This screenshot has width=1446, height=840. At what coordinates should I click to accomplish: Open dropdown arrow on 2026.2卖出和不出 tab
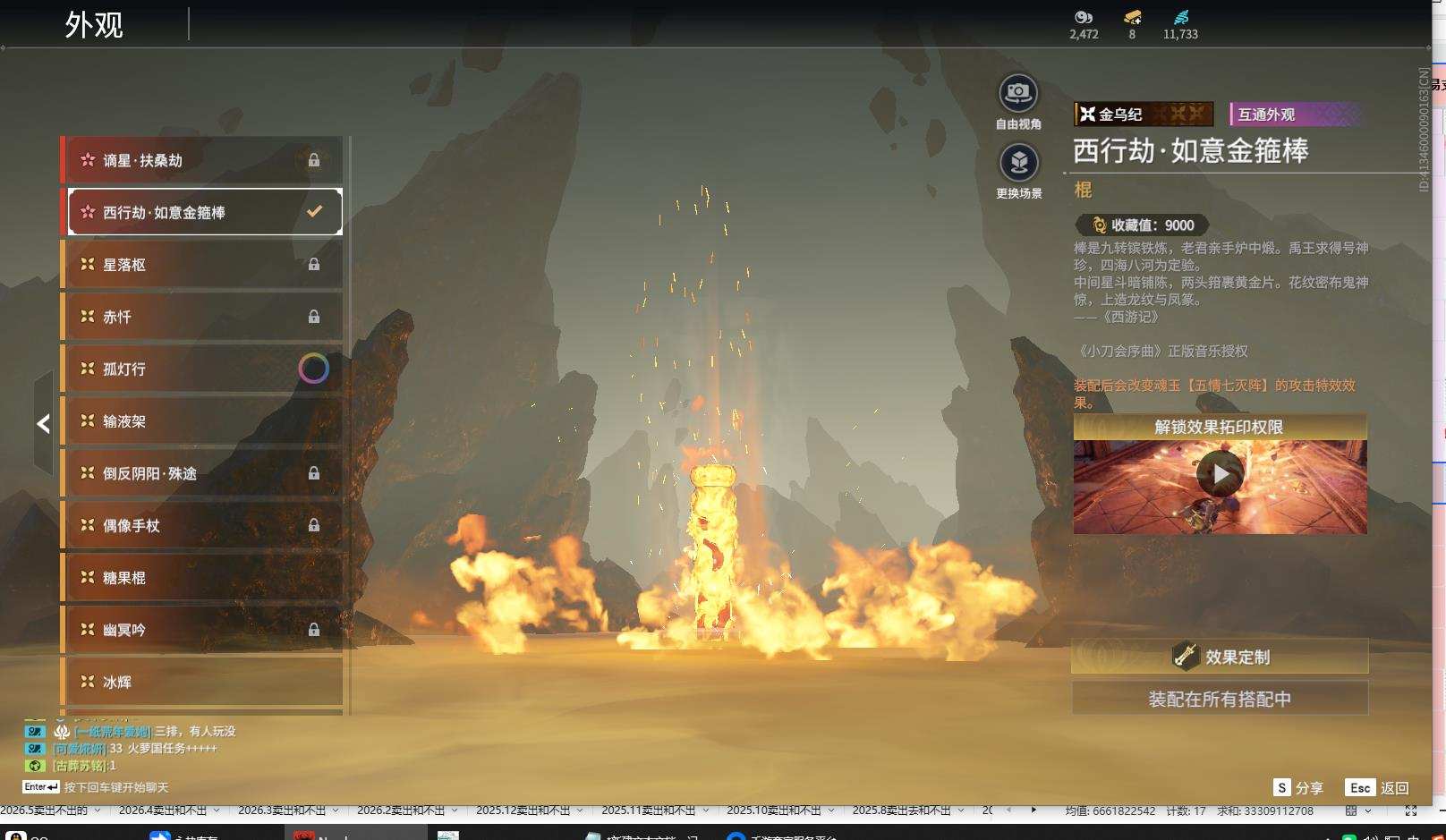tap(455, 810)
